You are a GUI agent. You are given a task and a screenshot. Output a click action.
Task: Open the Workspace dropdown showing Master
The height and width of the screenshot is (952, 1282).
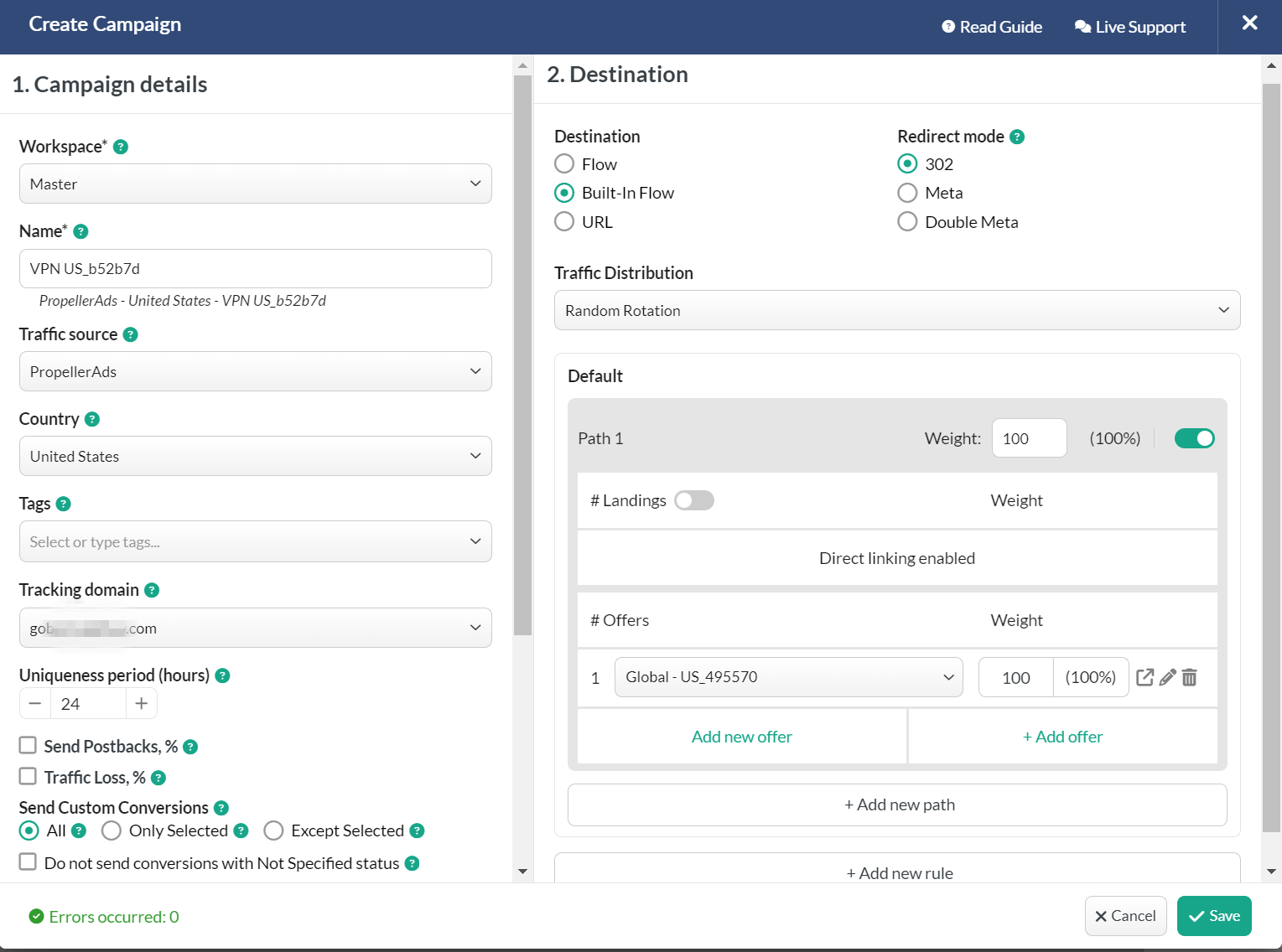pyautogui.click(x=256, y=184)
